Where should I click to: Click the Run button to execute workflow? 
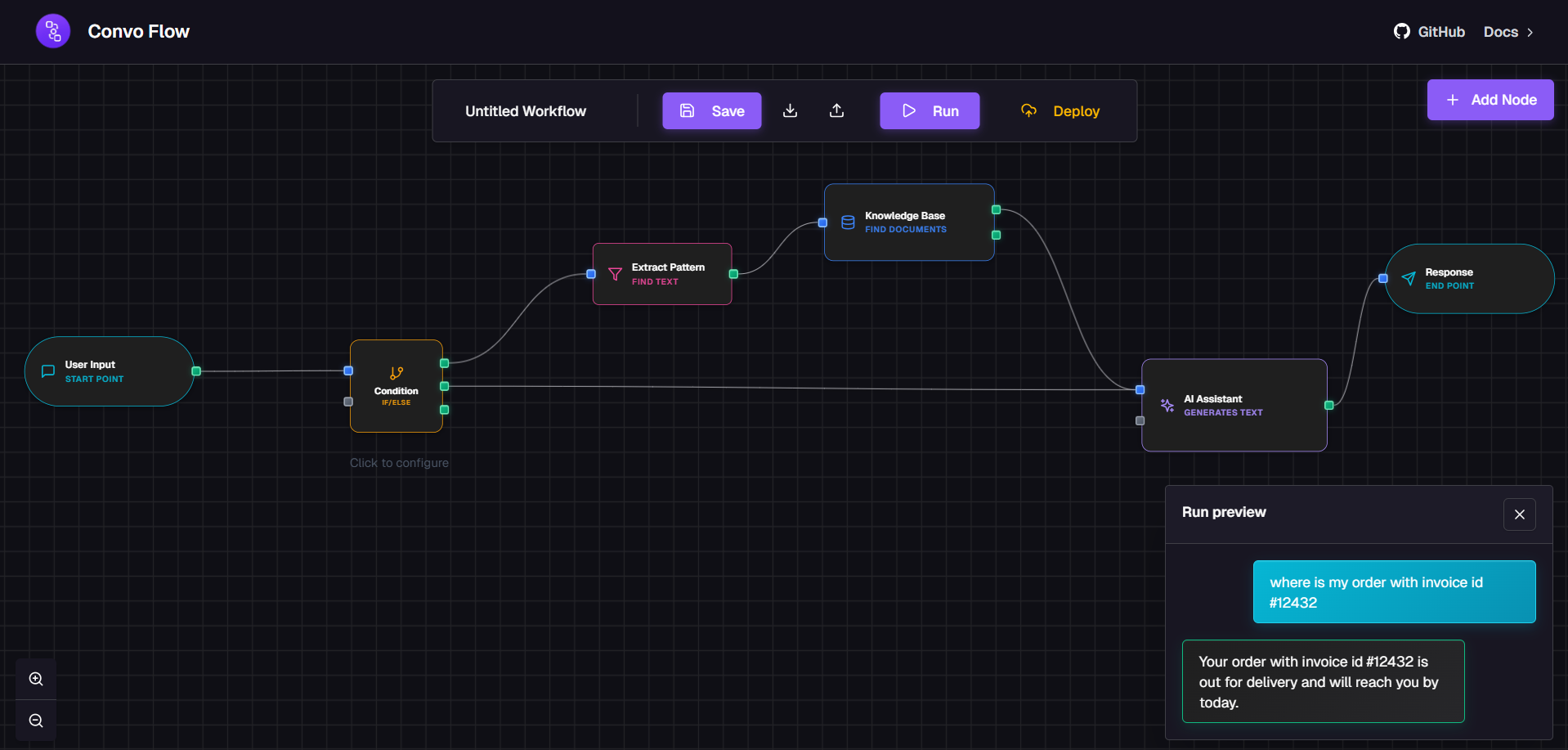(x=930, y=110)
